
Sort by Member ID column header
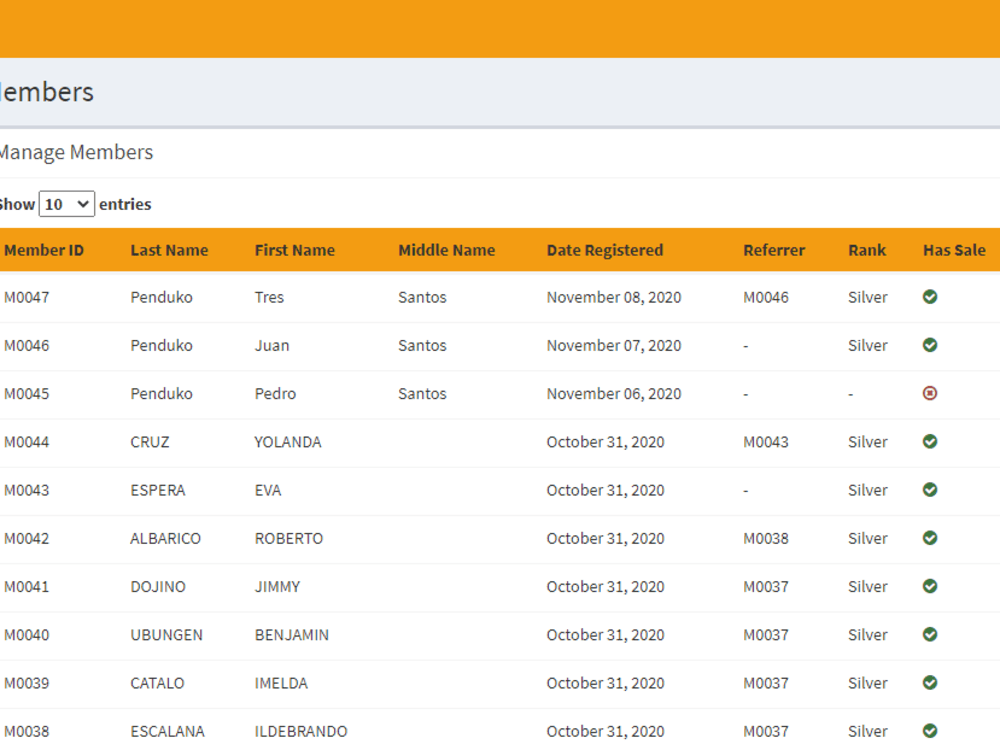tap(44, 250)
